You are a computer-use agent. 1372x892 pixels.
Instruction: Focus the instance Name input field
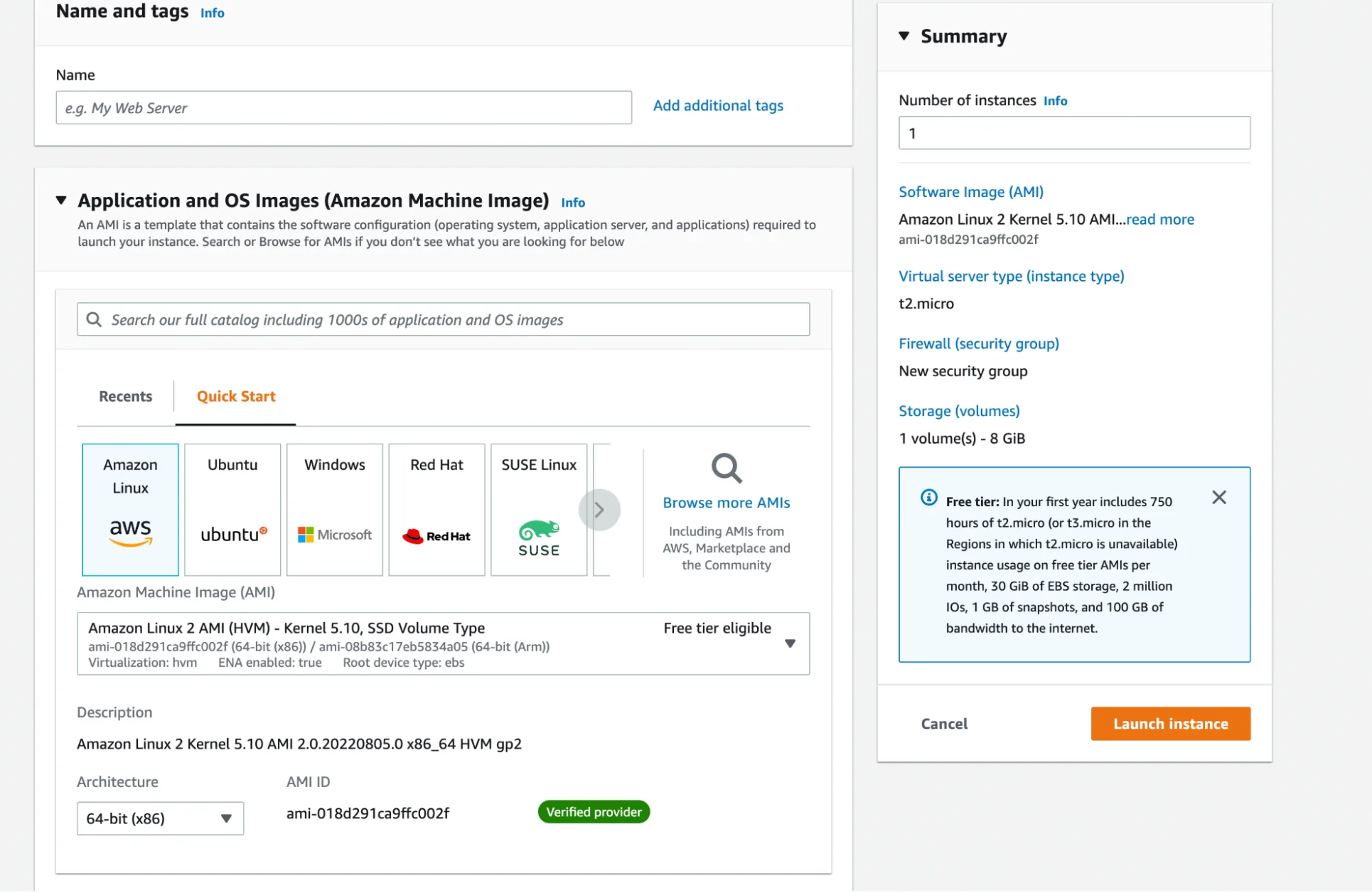[x=344, y=108]
